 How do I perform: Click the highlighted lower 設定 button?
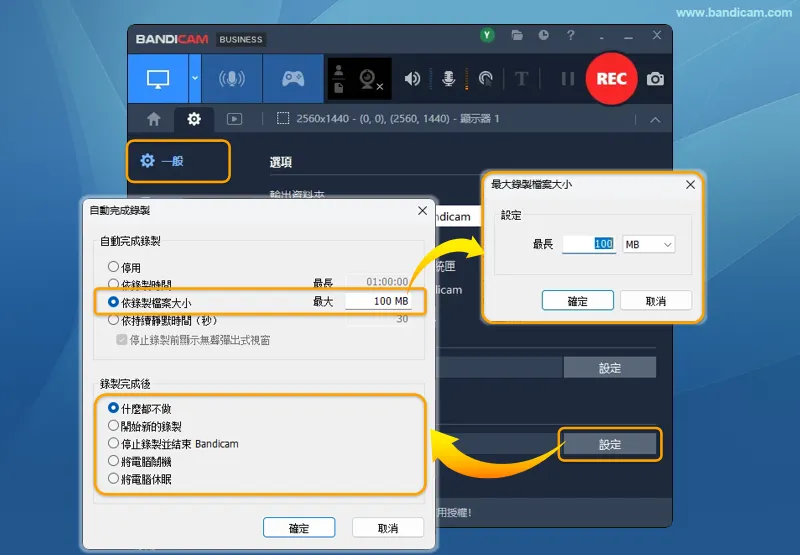(x=610, y=444)
